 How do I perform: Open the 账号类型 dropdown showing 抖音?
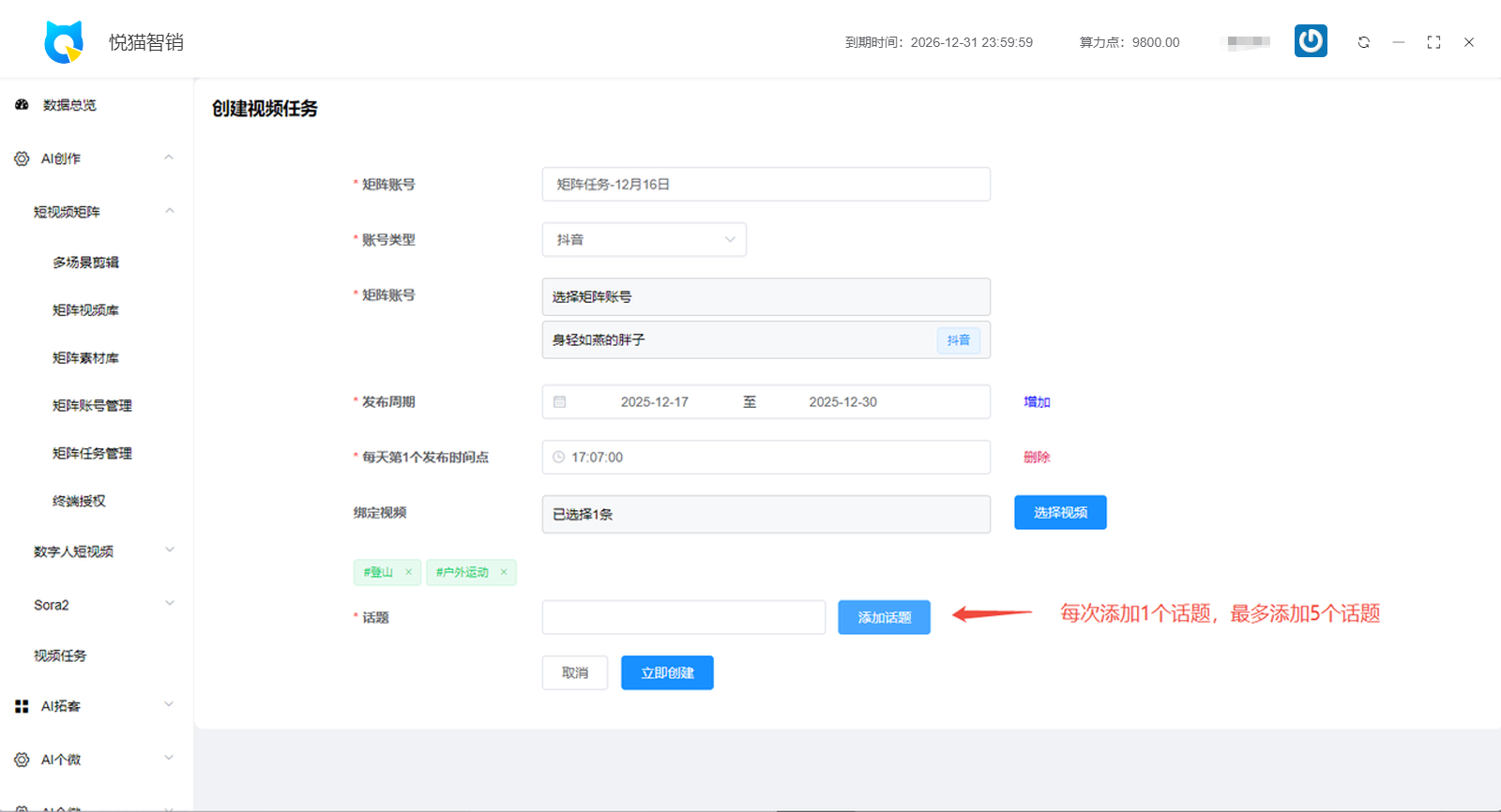(644, 240)
